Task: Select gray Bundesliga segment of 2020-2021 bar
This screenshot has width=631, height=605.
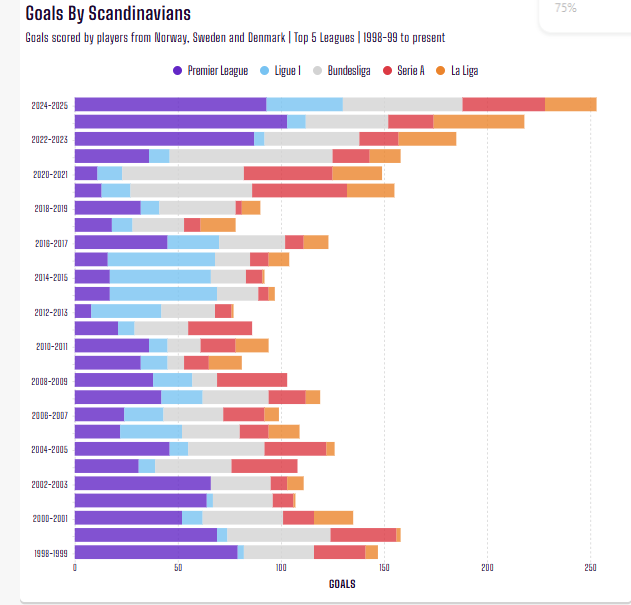Action: pyautogui.click(x=182, y=173)
